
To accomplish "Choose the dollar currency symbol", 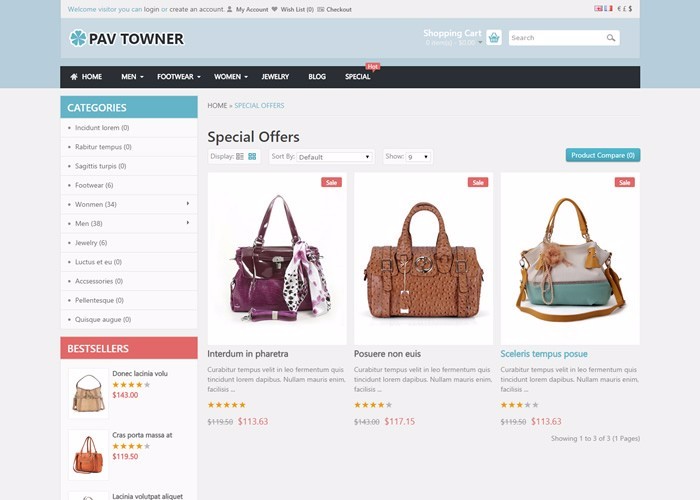I will coord(630,8).
